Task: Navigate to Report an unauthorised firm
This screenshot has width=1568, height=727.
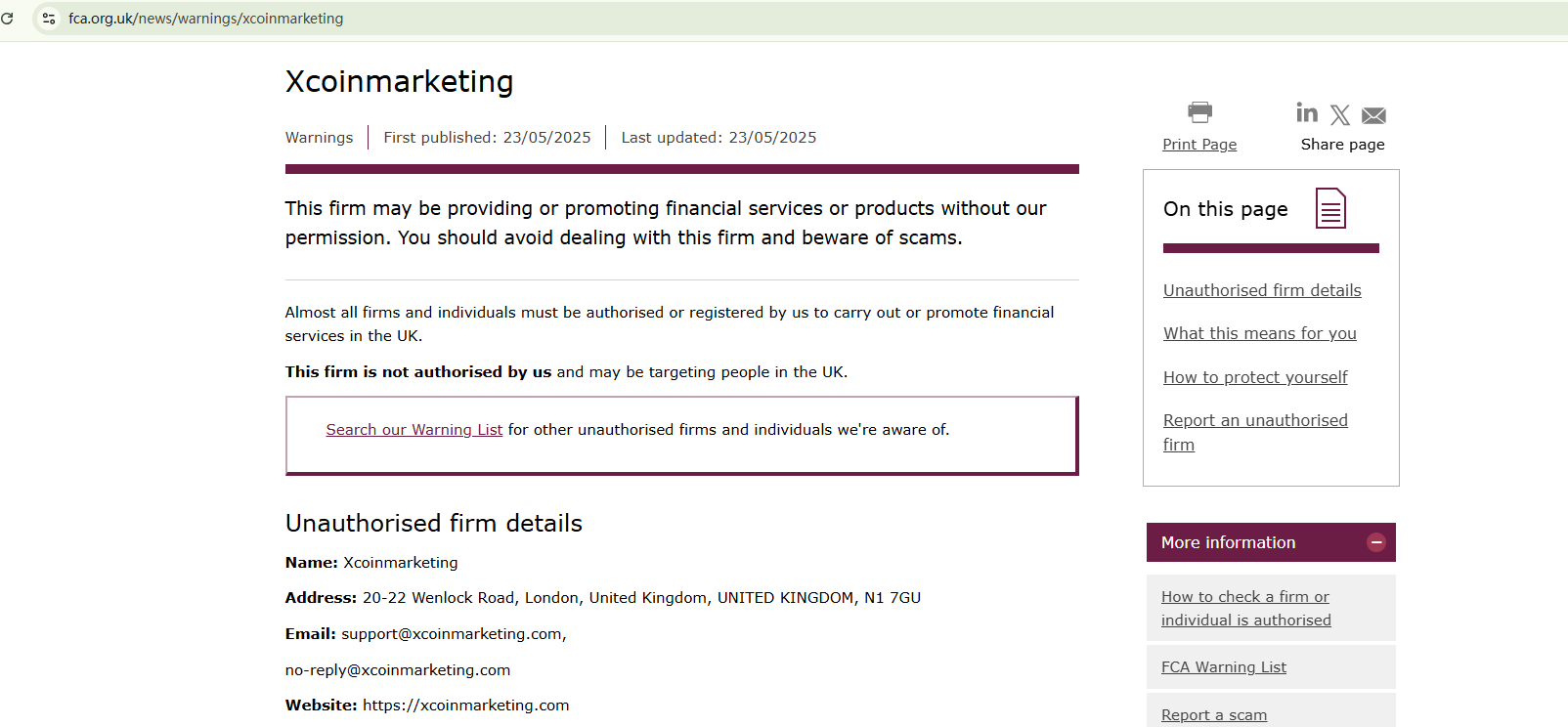Action: [x=1255, y=421]
